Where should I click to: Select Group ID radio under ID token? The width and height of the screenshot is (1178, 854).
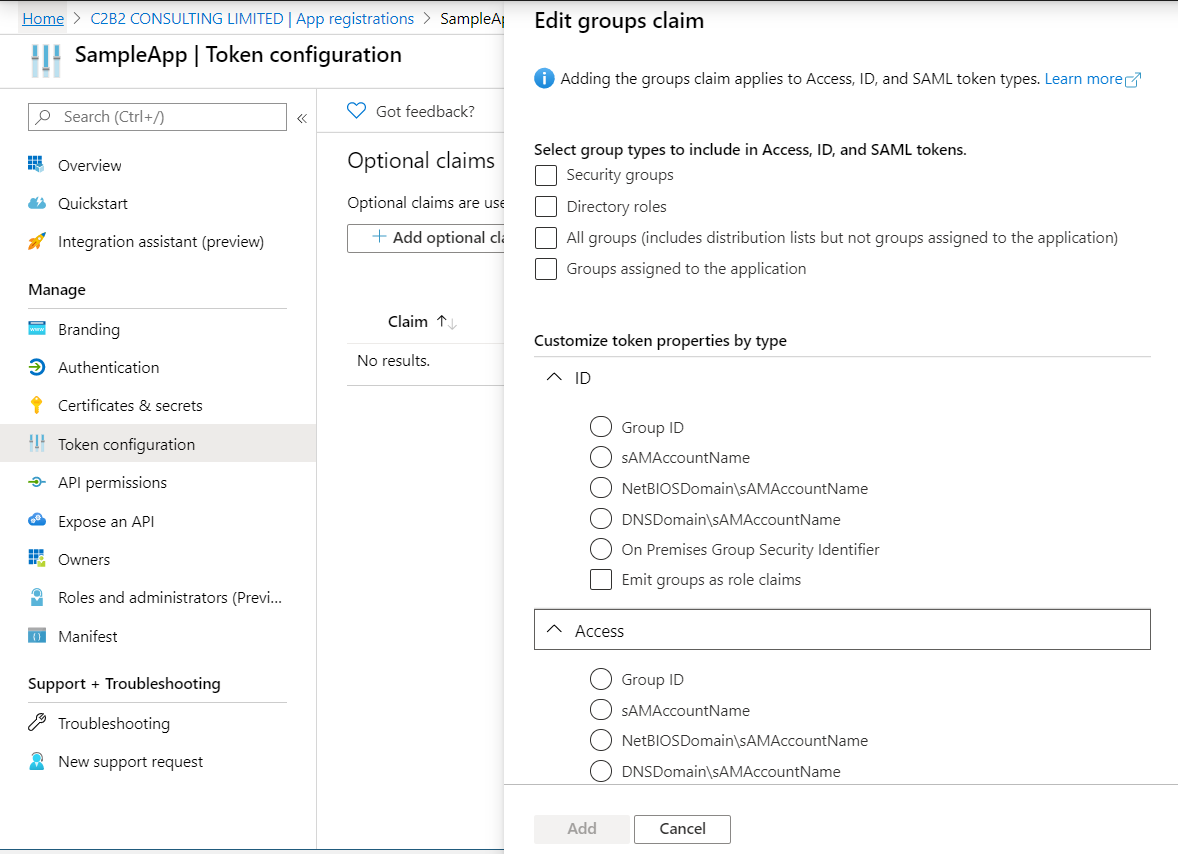coord(601,426)
